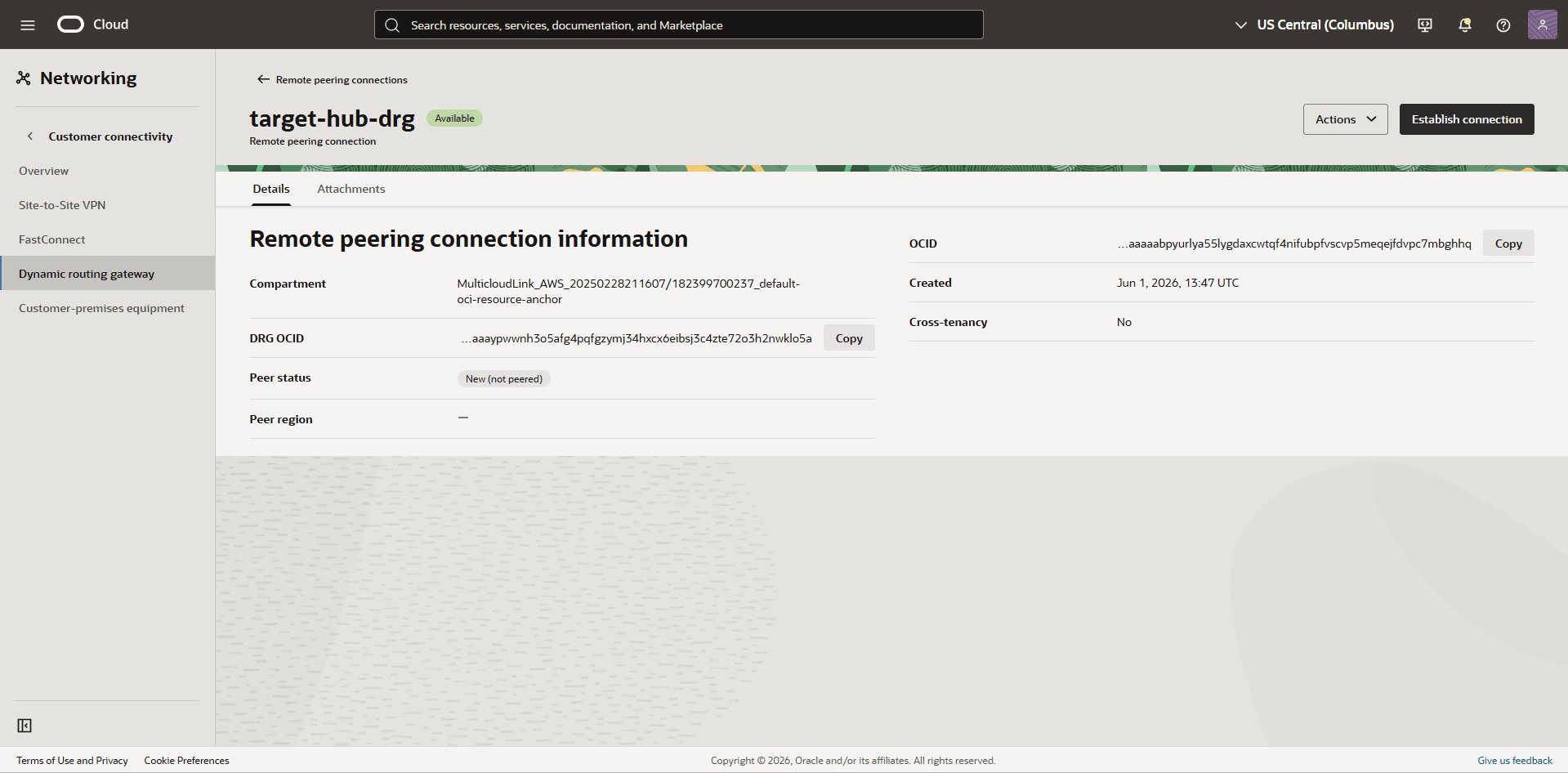Select Dynamic routing gateway in the sidebar
The height and width of the screenshot is (773, 1568).
[x=107, y=274]
